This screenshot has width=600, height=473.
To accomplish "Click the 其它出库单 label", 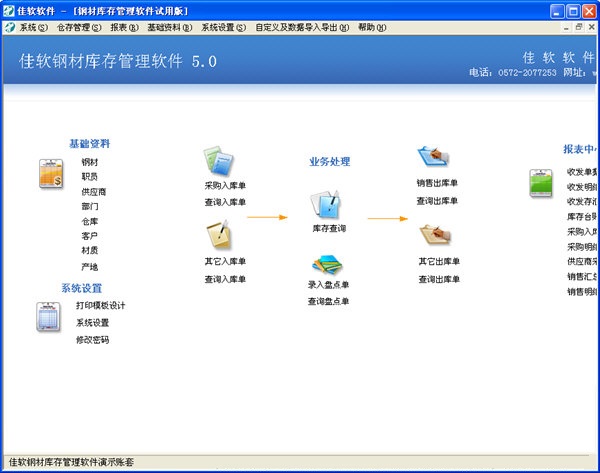I will (x=439, y=261).
